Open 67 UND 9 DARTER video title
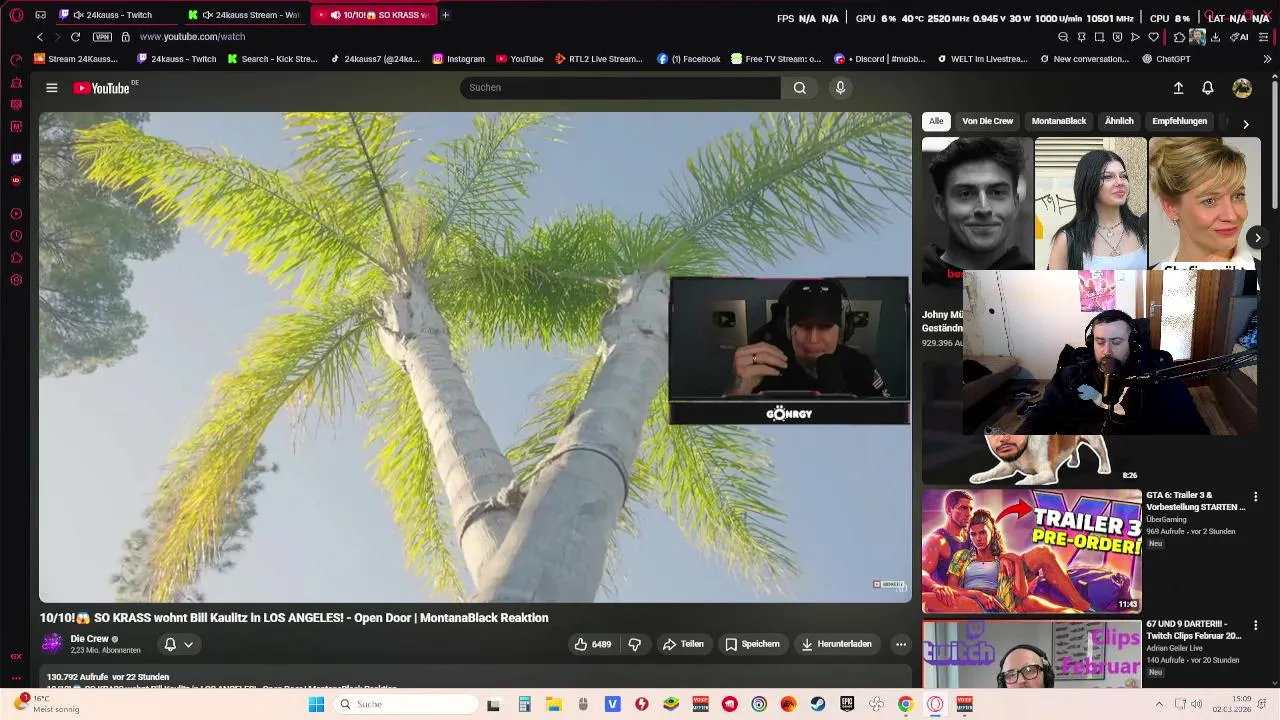The image size is (1280, 720). 1194,630
